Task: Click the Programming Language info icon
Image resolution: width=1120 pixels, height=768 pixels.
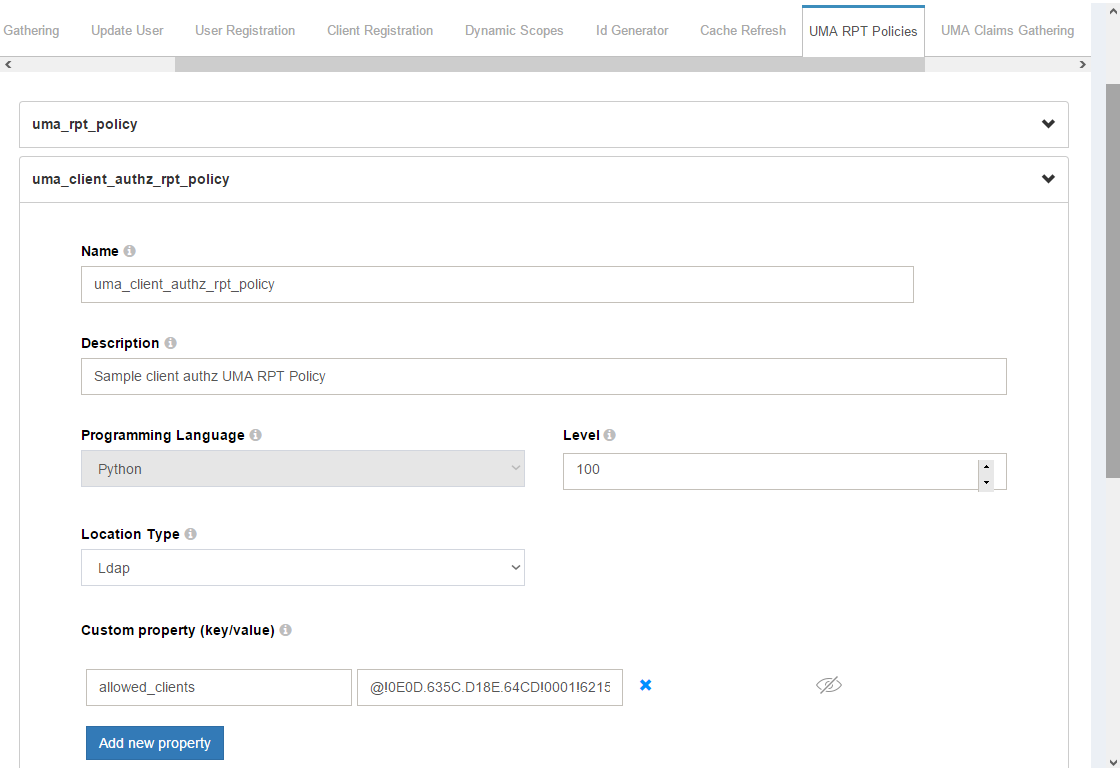Action: (256, 435)
